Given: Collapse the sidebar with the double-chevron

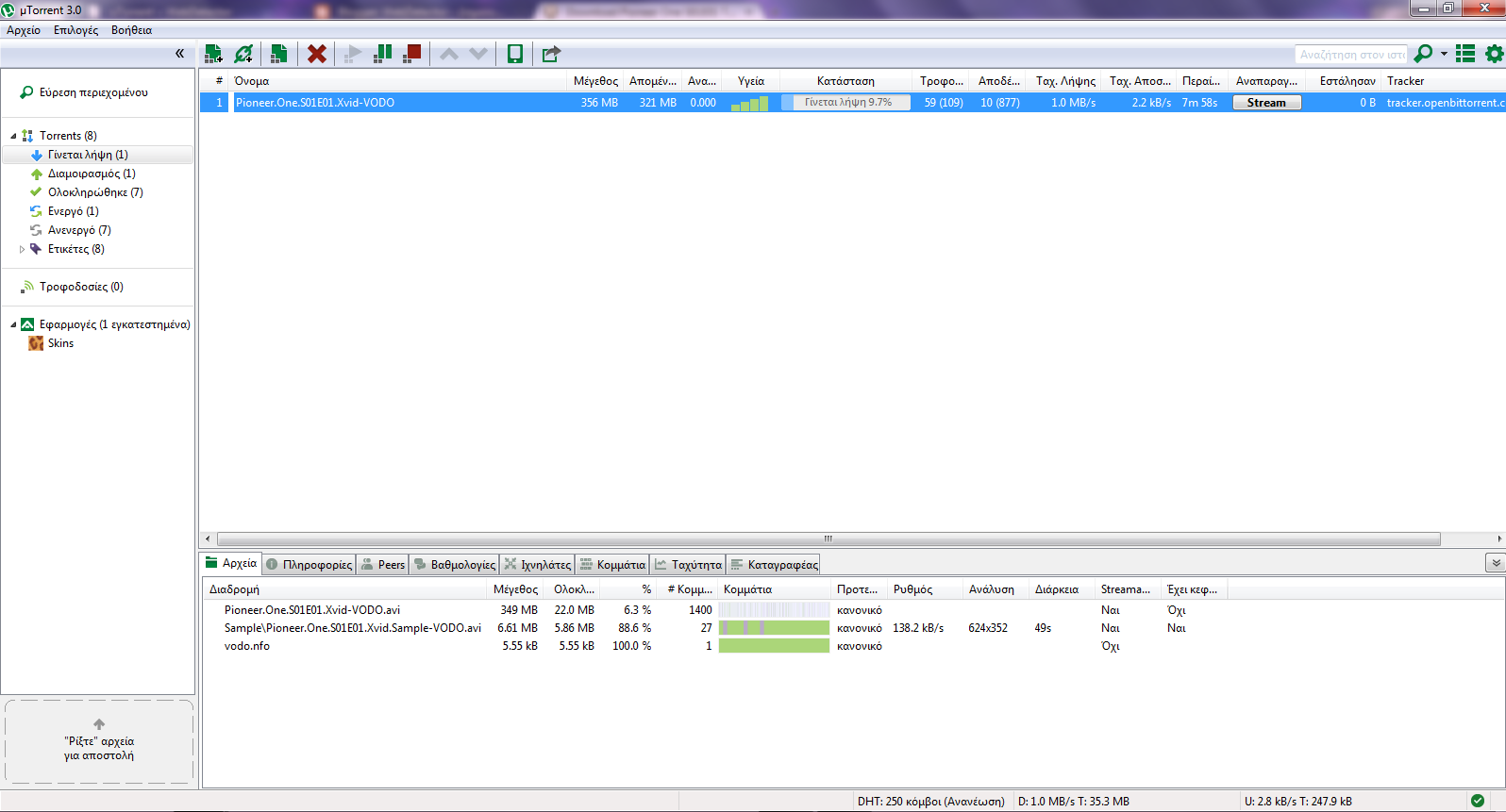Looking at the screenshot, I should click(179, 54).
